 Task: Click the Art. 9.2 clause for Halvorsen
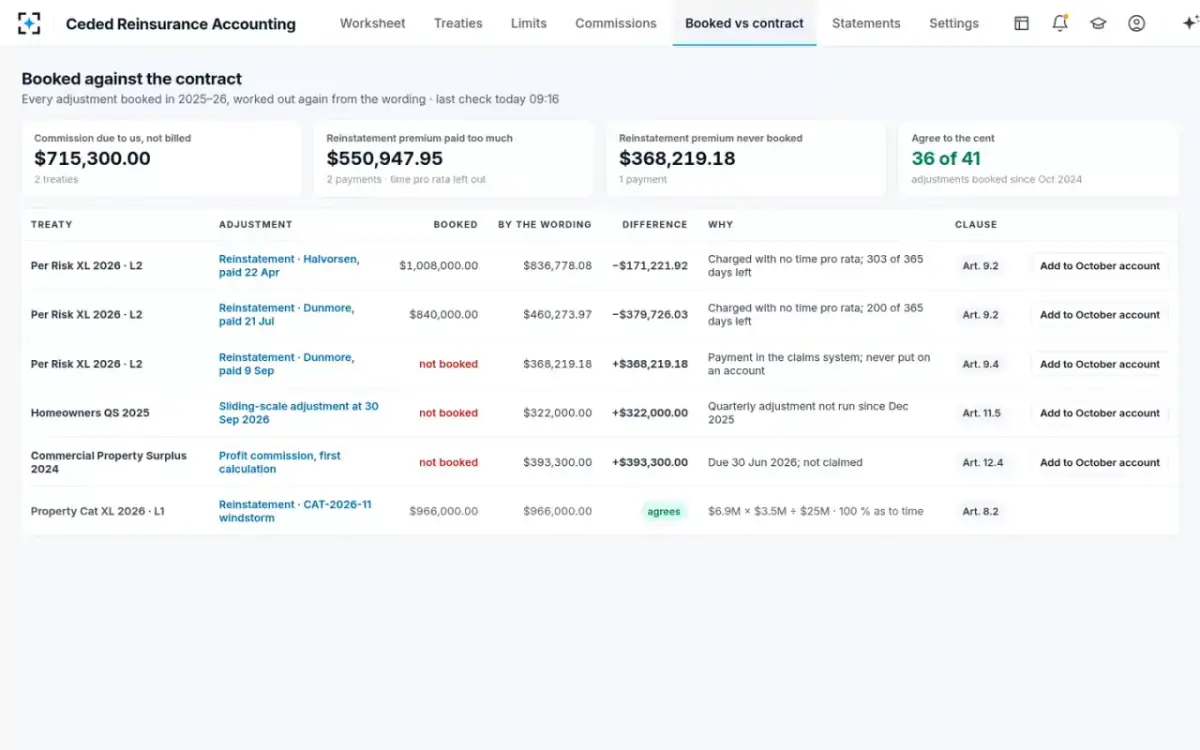(x=980, y=266)
